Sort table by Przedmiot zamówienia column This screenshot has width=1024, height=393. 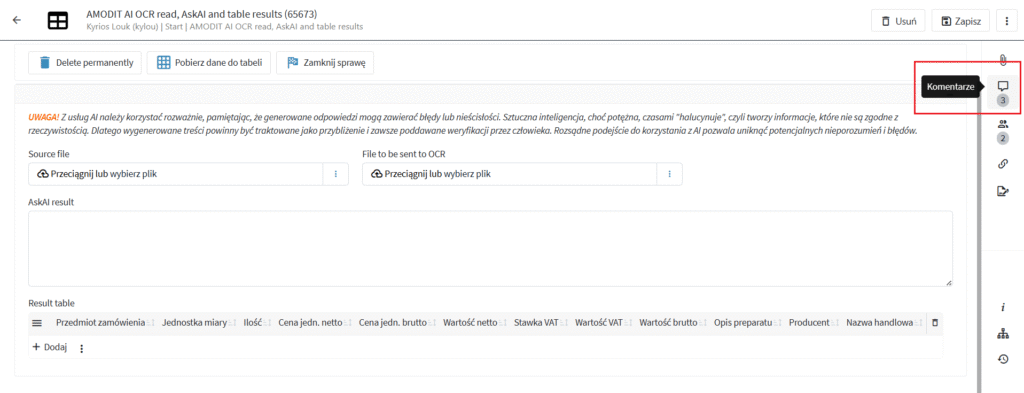(101, 322)
